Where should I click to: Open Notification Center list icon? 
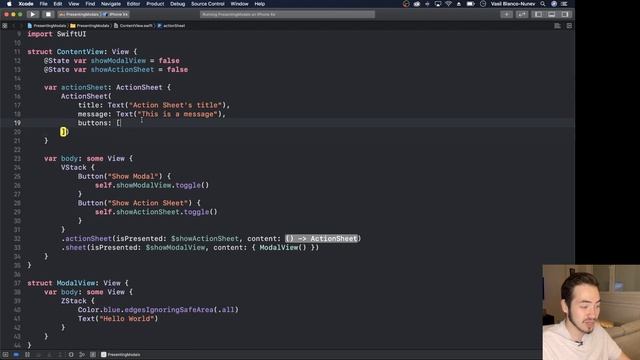tap(564, 4)
